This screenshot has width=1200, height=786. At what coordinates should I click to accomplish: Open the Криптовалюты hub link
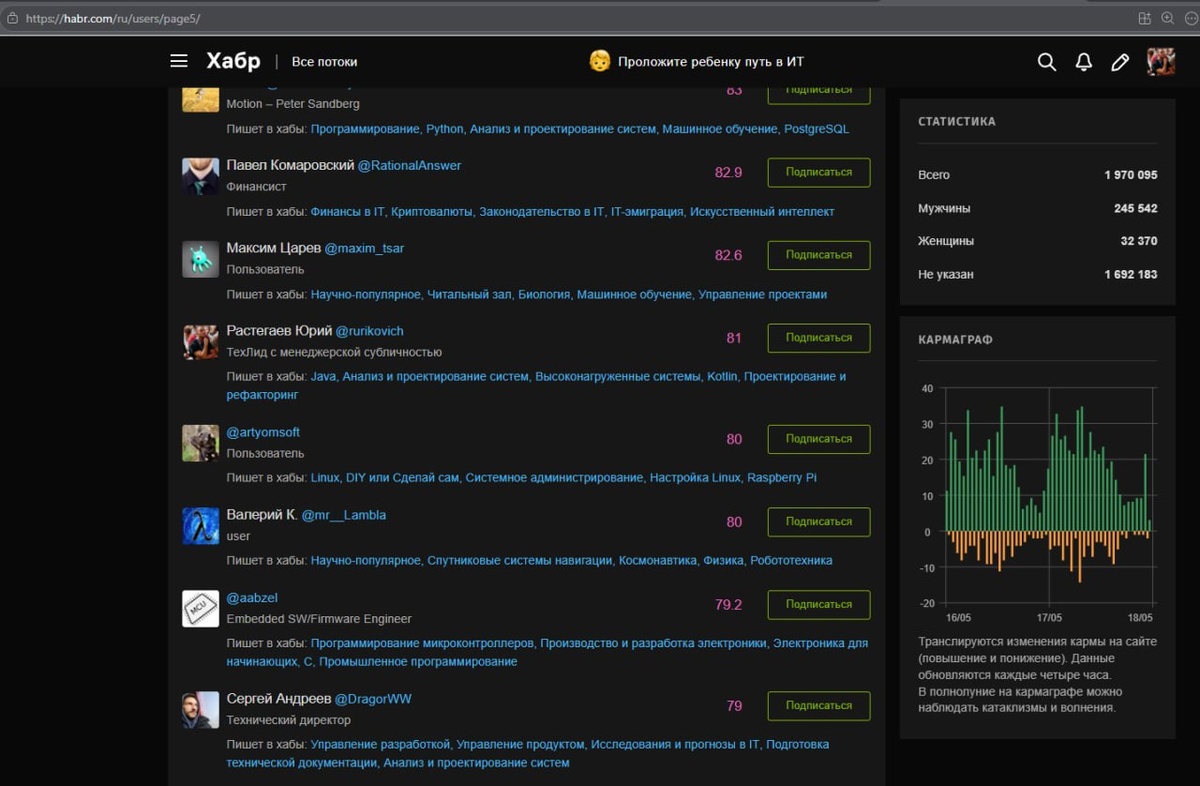click(x=431, y=212)
